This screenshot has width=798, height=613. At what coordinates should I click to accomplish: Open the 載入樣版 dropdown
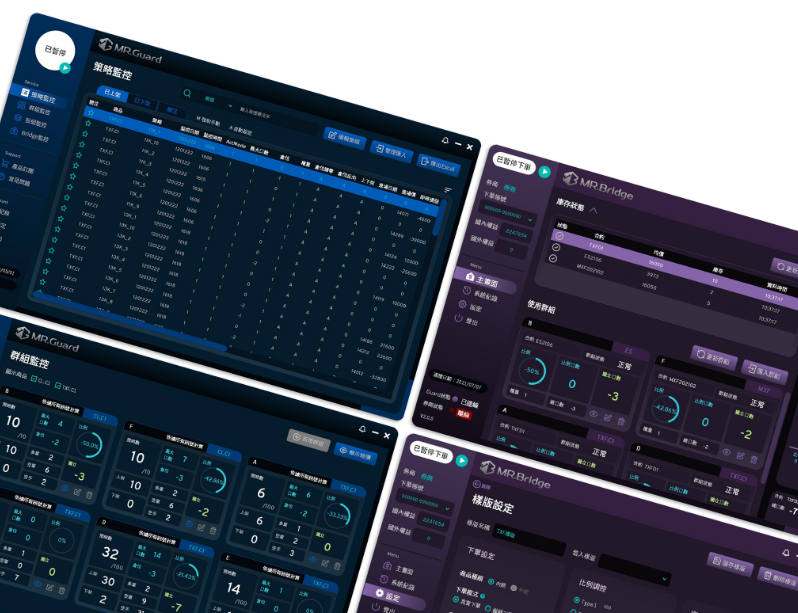coord(635,570)
